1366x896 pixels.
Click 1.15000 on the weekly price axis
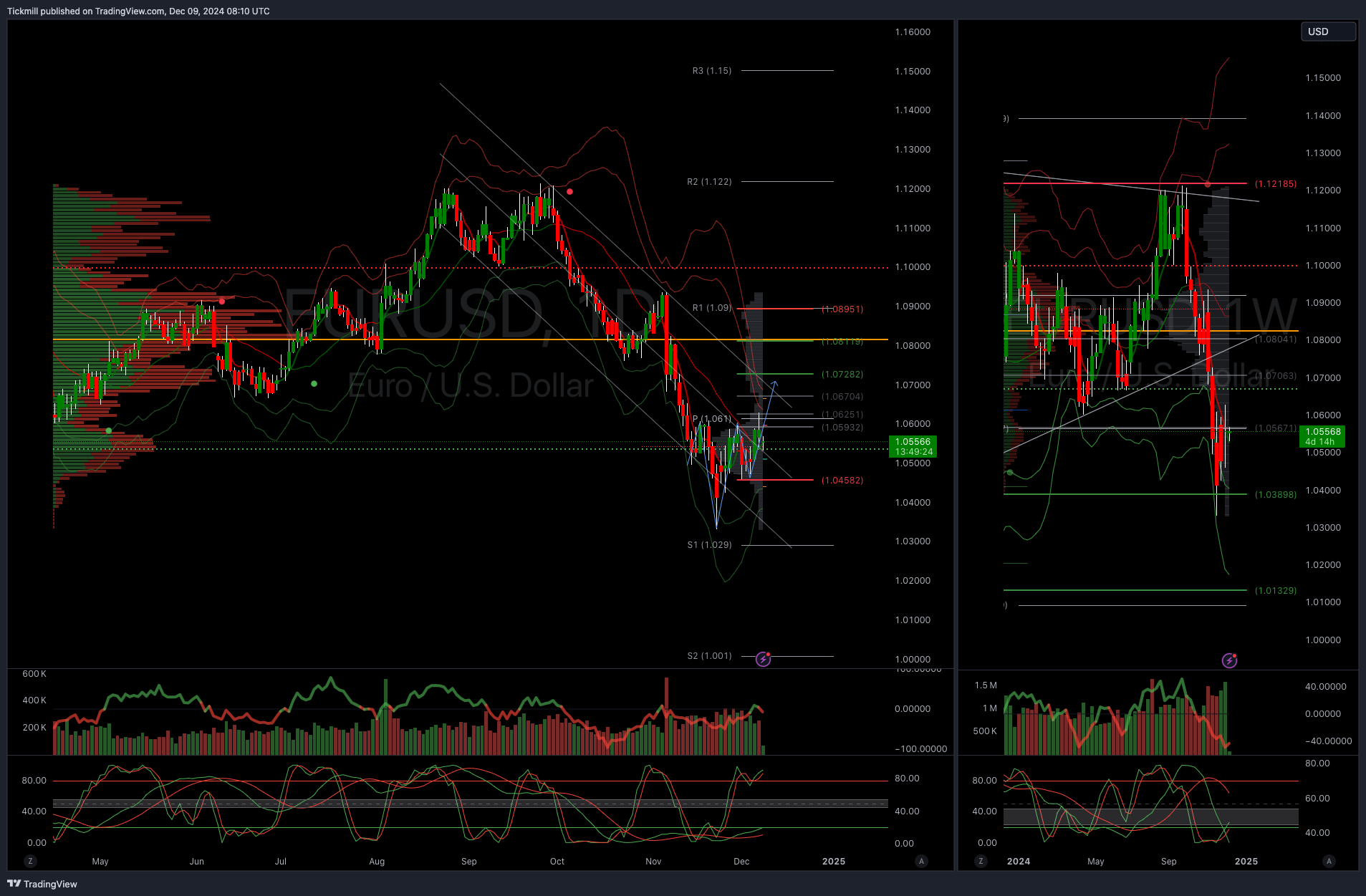click(1323, 78)
